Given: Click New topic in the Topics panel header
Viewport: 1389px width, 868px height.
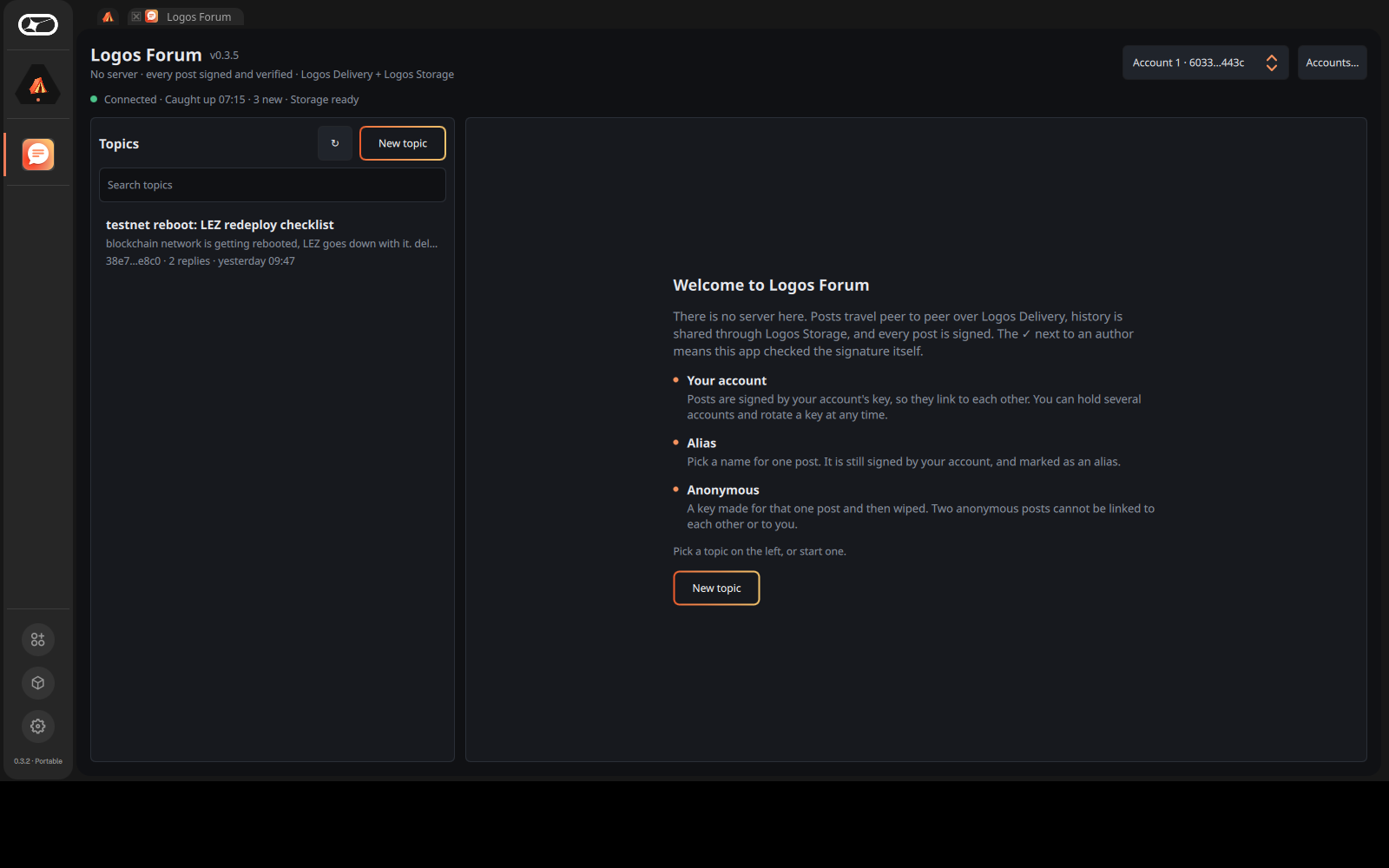Looking at the screenshot, I should pyautogui.click(x=403, y=143).
